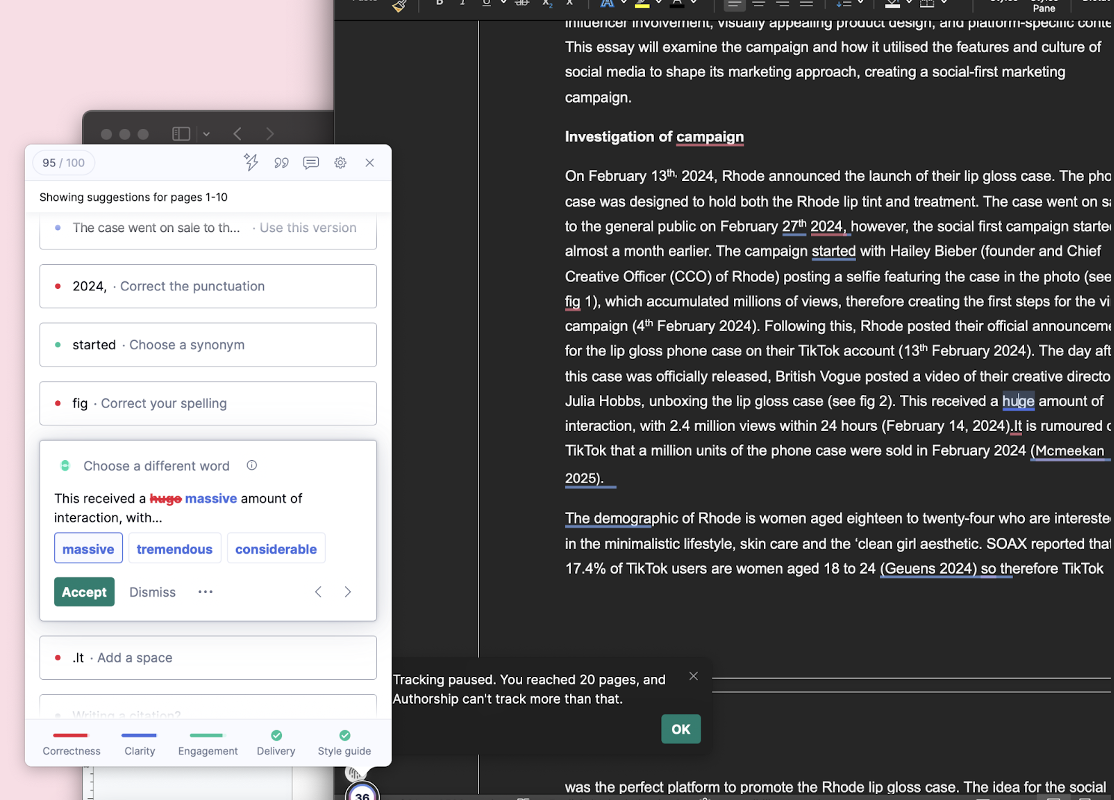Viewport: 1114px width, 800px height.
Task: Go to next suggestion arrow
Action: (x=348, y=592)
